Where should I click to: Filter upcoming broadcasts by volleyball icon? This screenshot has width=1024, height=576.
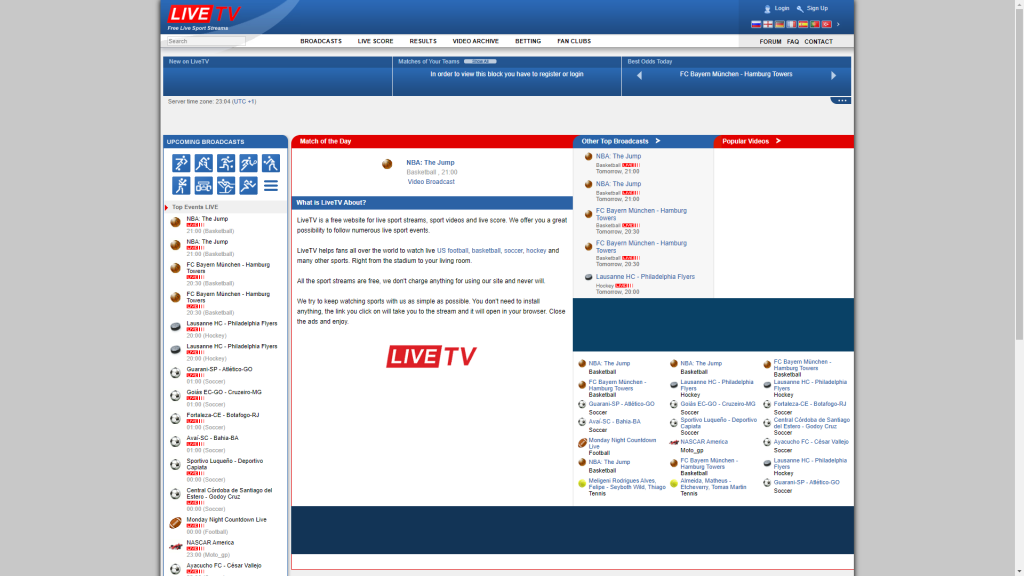[x=270, y=163]
